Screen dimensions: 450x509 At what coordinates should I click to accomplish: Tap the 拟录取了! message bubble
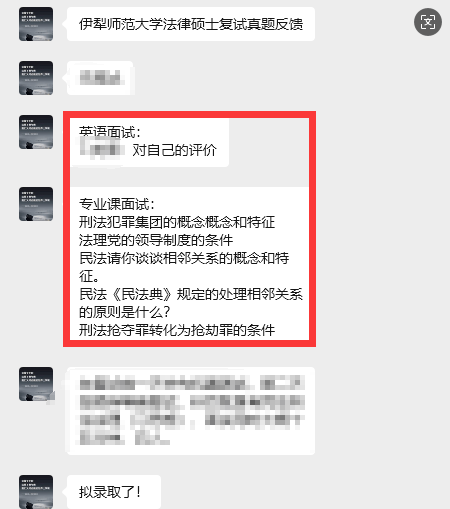(114, 492)
